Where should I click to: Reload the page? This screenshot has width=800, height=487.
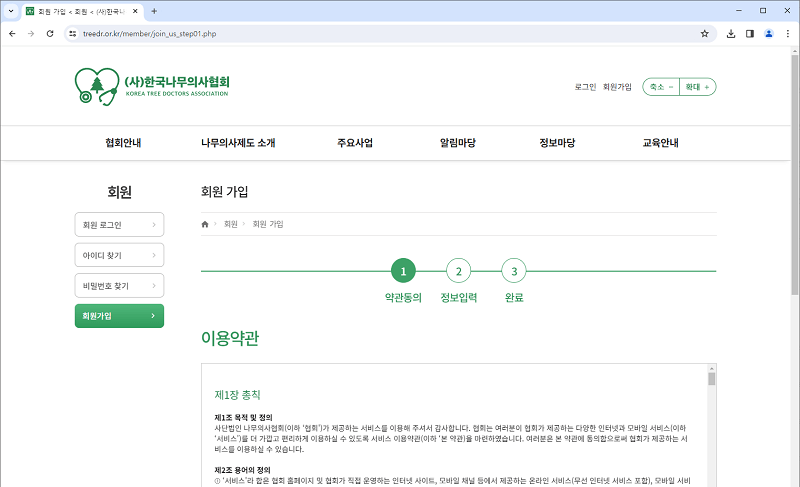[x=50, y=34]
